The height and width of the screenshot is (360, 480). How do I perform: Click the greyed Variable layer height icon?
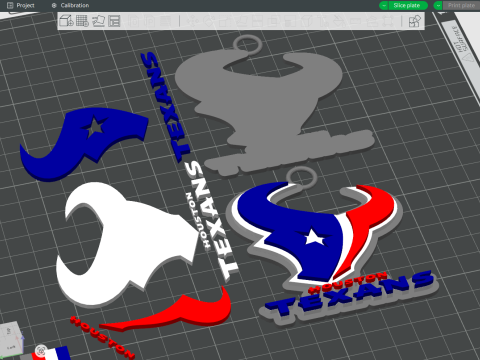[x=166, y=21]
